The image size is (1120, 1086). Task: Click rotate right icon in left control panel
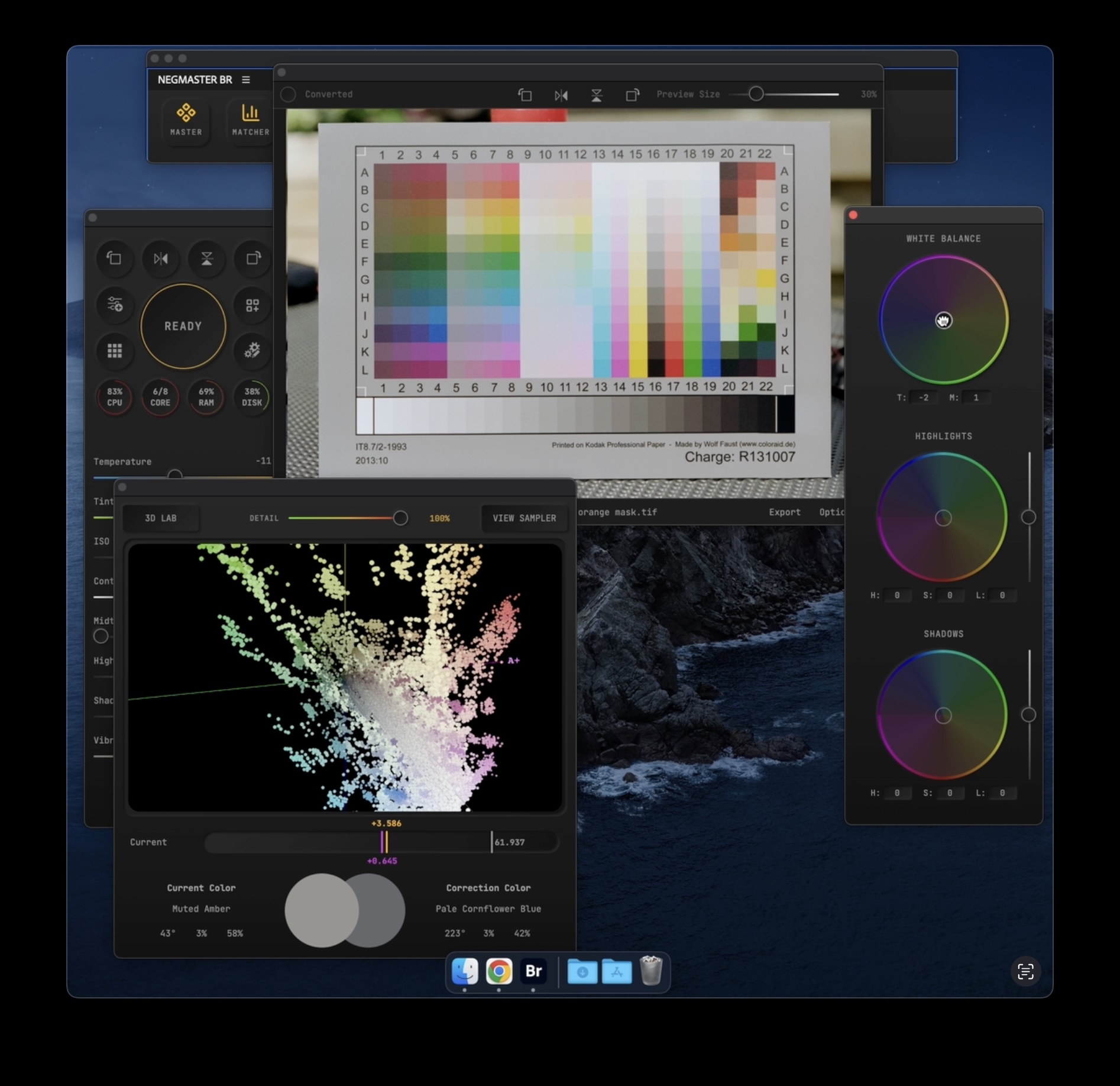pos(253,258)
